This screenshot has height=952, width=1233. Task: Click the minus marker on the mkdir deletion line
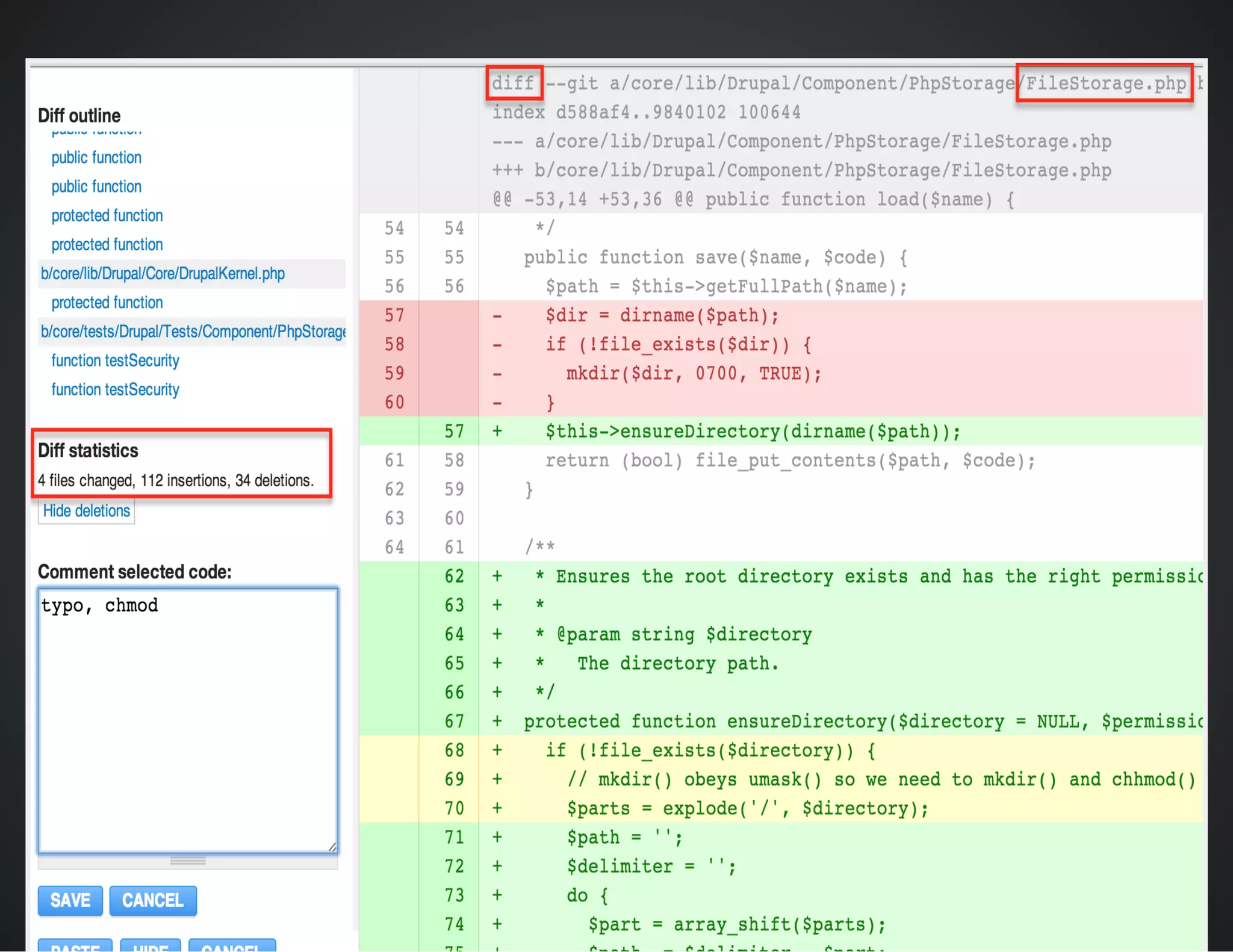tap(497, 374)
